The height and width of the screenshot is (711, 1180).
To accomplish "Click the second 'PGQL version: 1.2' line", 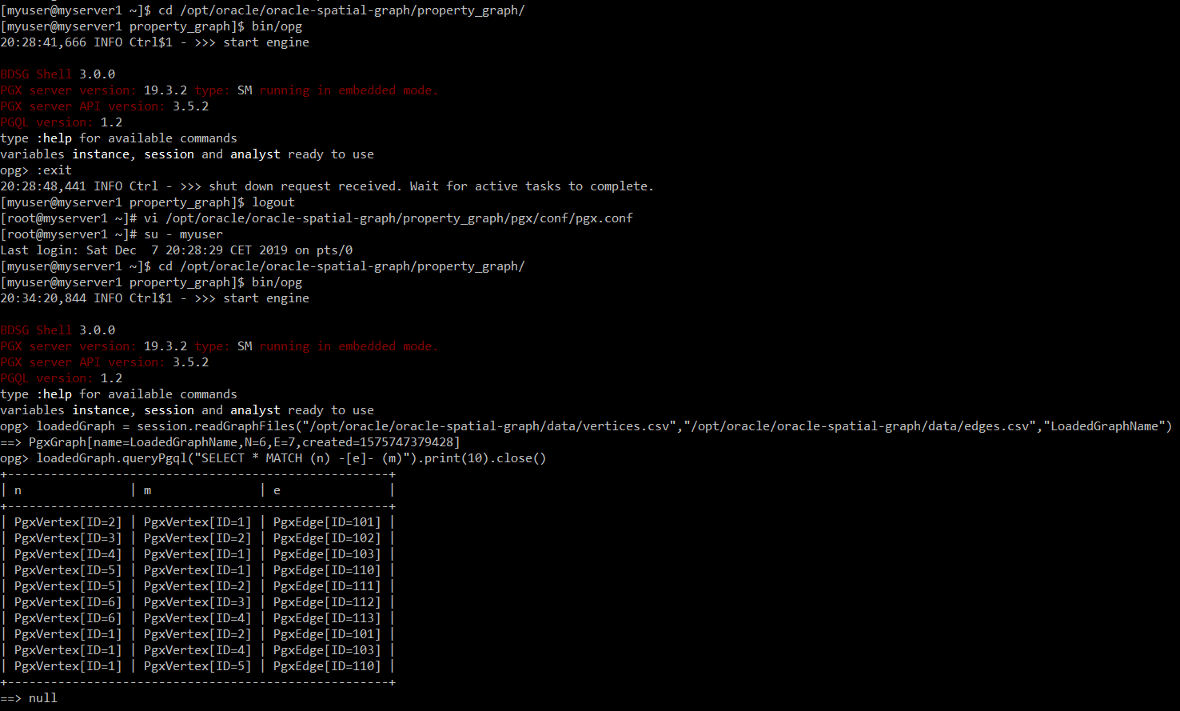I will pos(61,378).
